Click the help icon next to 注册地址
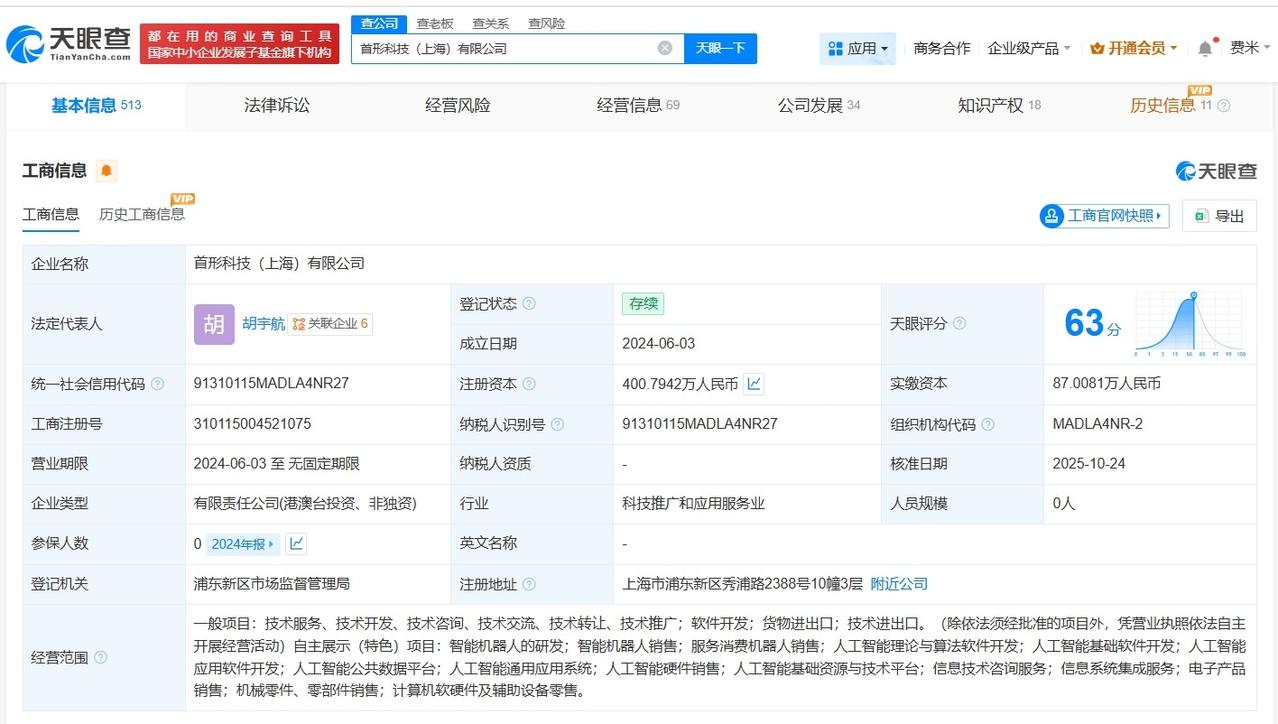This screenshot has height=724, width=1278. [x=529, y=584]
